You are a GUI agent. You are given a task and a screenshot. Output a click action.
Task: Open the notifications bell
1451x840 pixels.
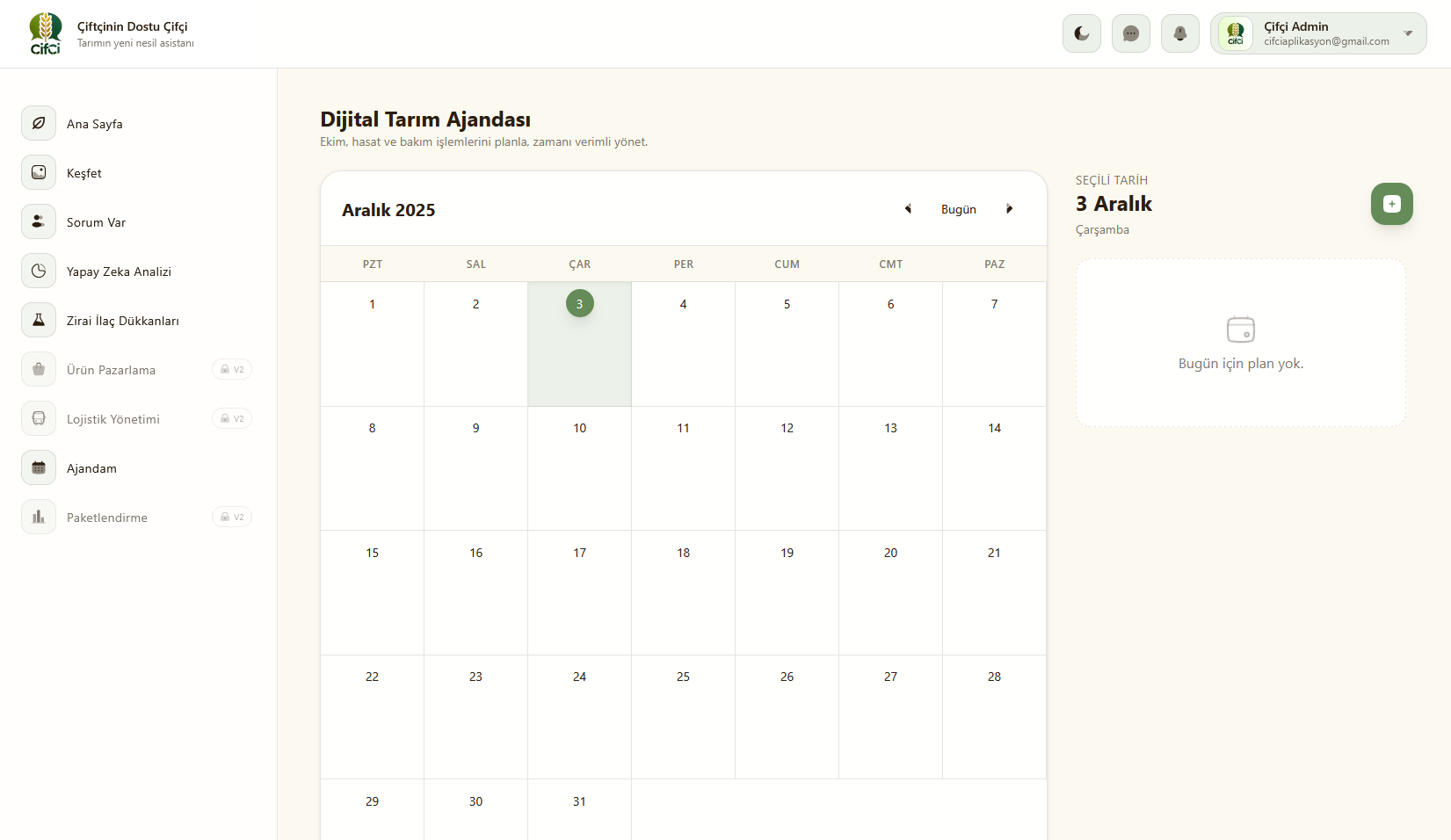[1179, 33]
